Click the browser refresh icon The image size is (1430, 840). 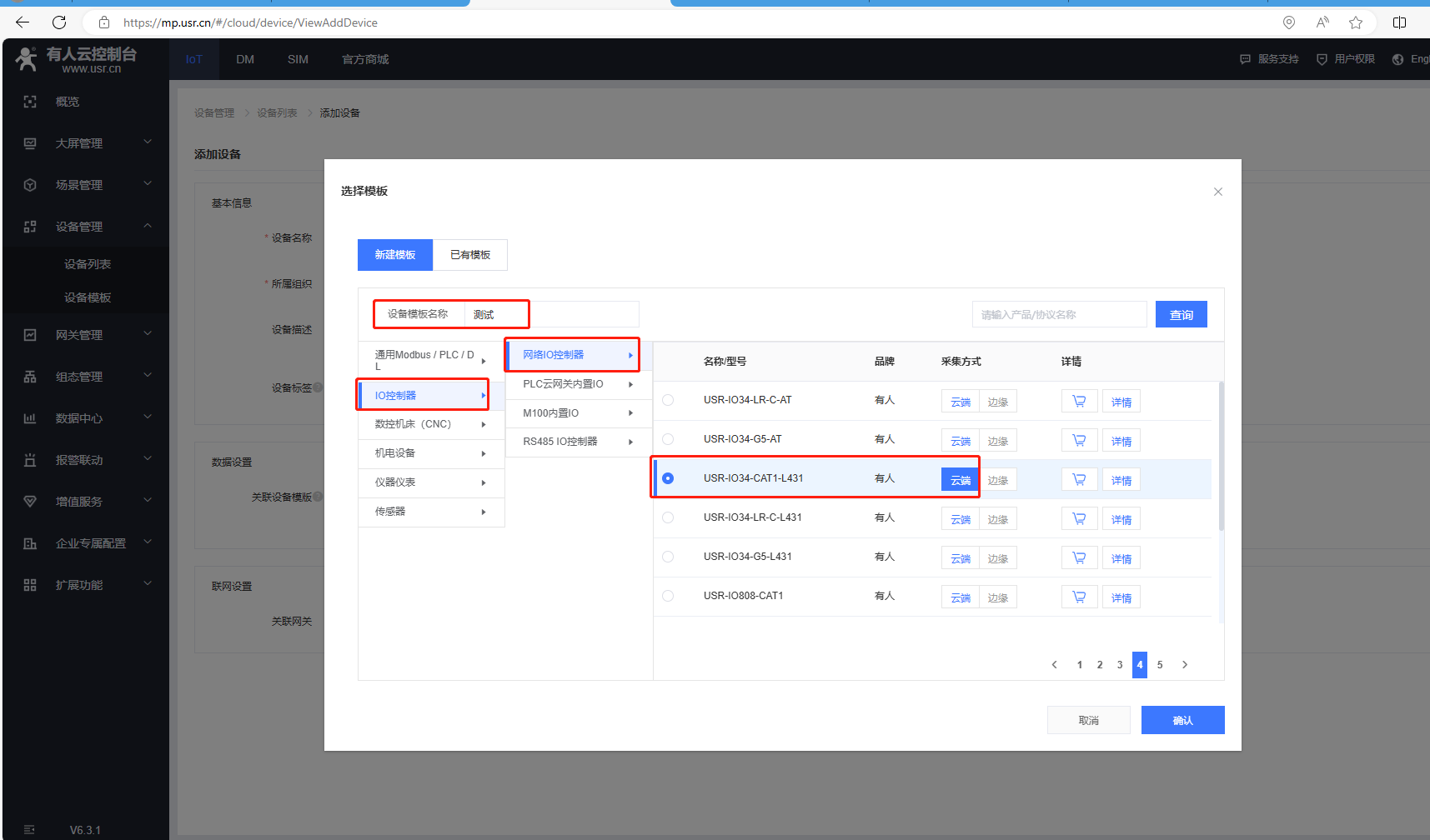click(x=59, y=22)
